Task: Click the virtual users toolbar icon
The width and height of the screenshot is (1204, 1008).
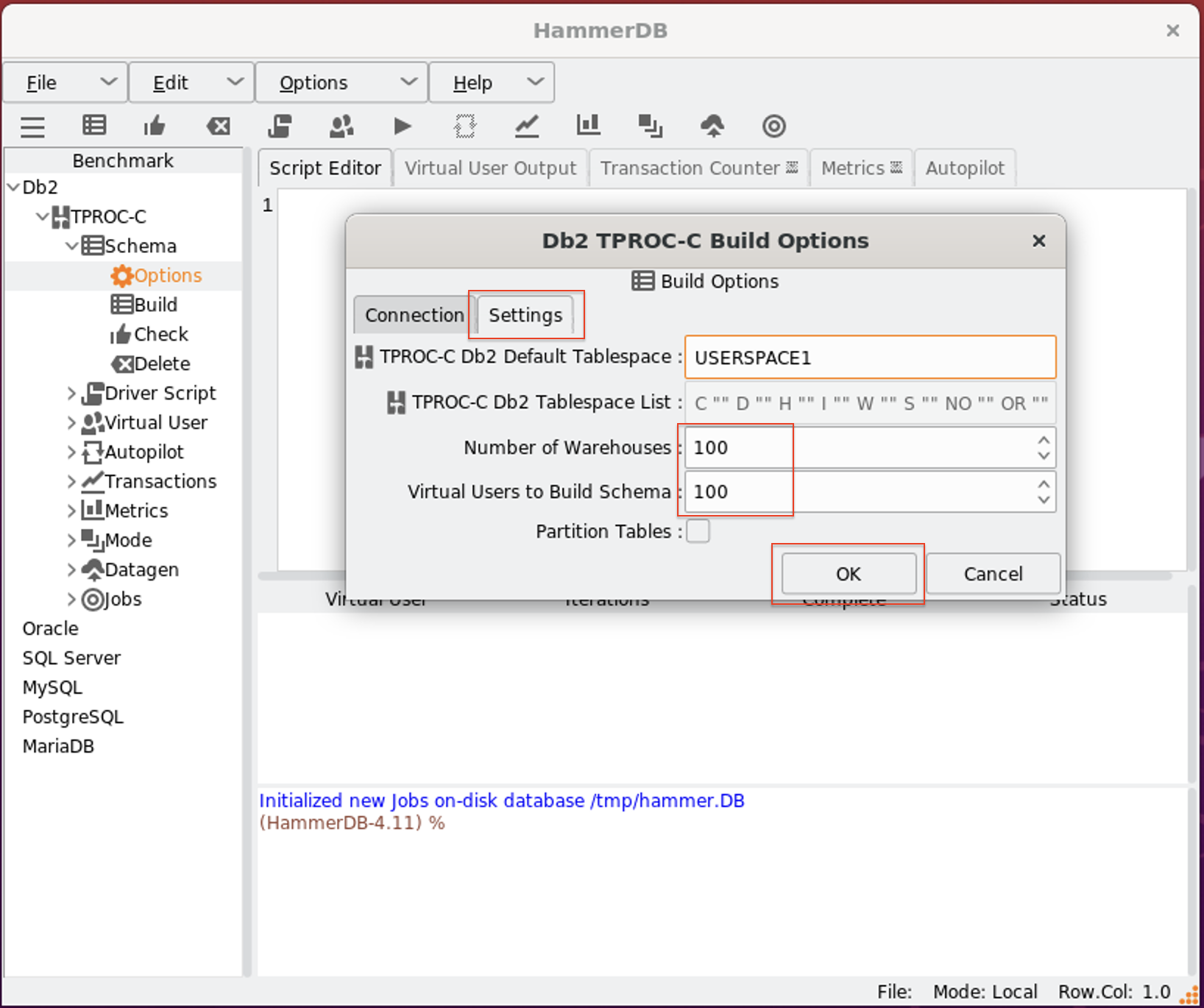Action: pos(341,127)
